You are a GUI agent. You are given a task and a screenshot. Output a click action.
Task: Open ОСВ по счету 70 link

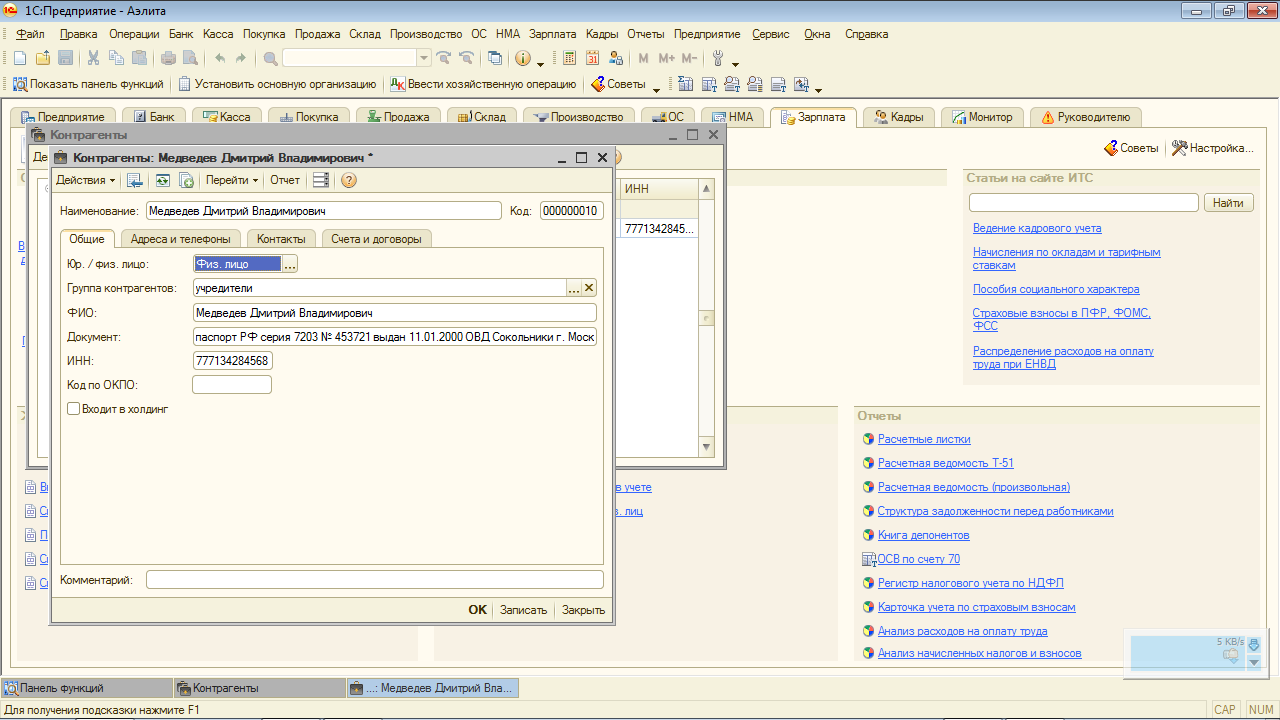(919, 559)
